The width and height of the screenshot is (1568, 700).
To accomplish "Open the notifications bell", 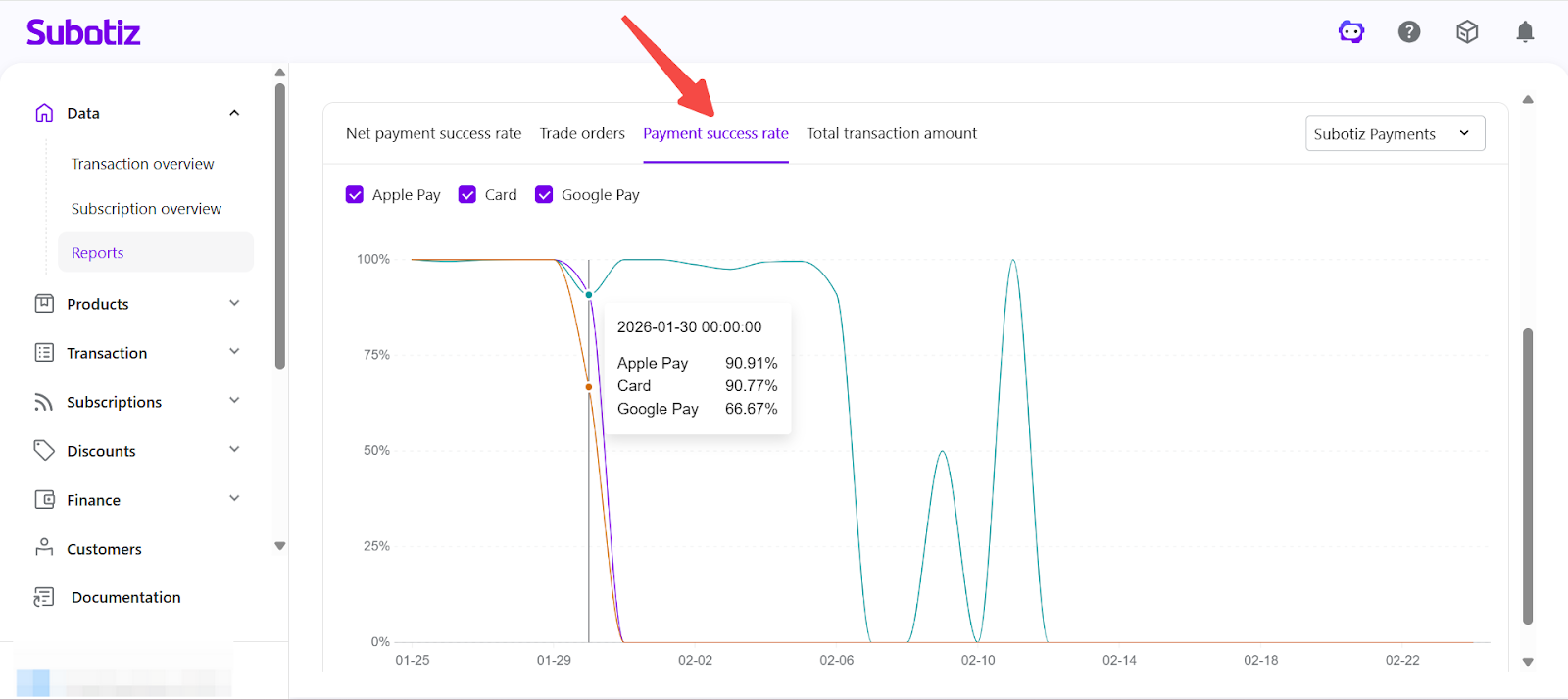I will point(1525,32).
